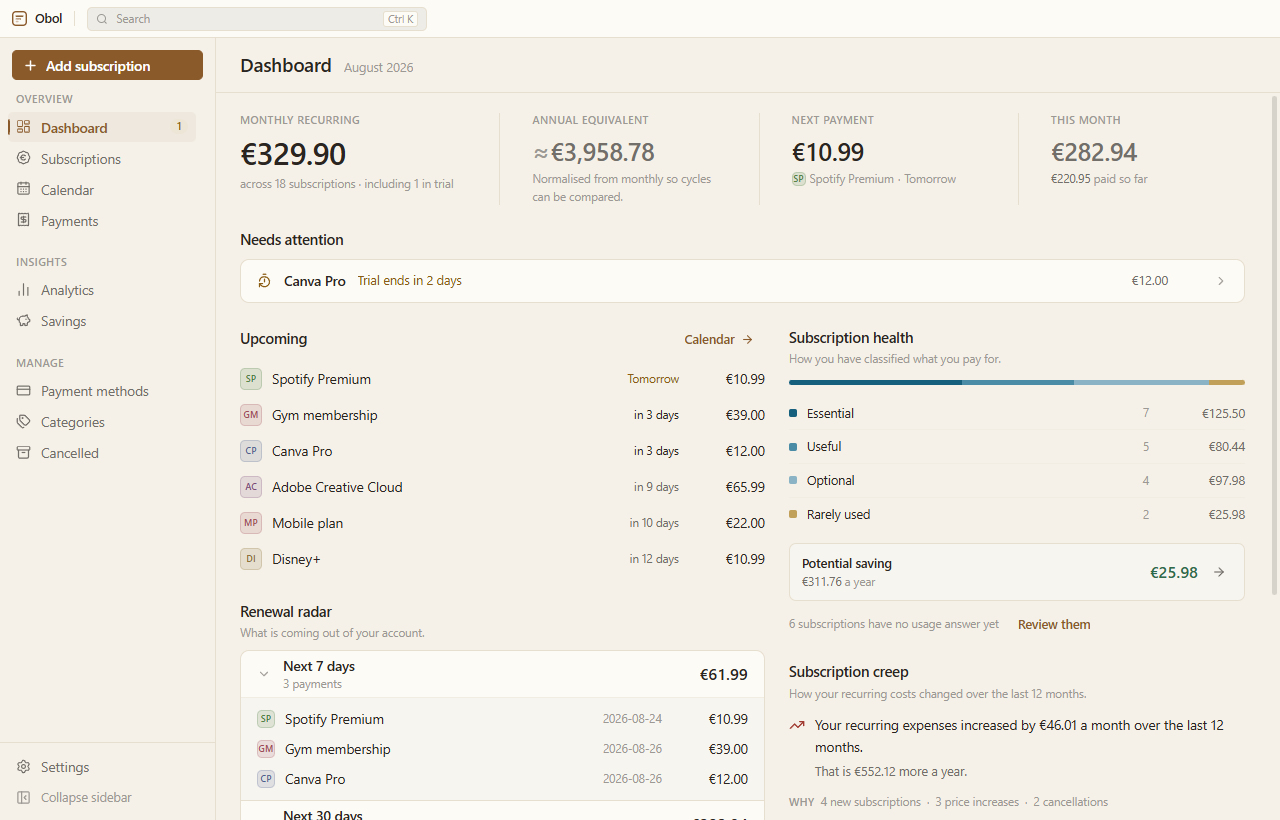Screen dimensions: 1280x820
Task: Click the search magnifier icon
Action: click(102, 19)
